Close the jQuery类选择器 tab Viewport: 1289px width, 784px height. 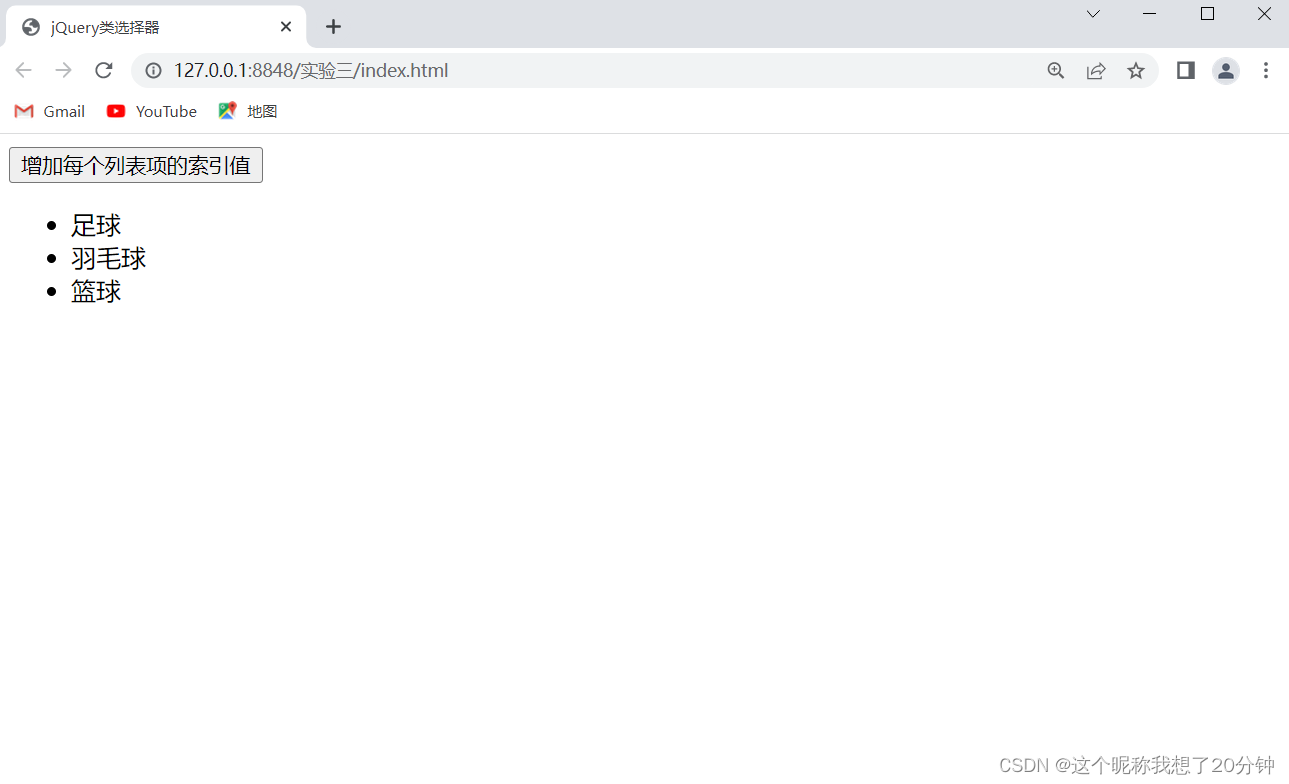[286, 27]
